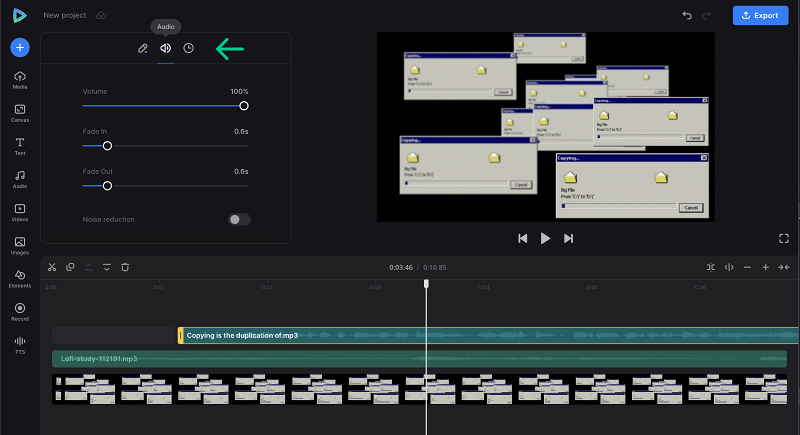Click the New project title
The height and width of the screenshot is (435, 800).
pos(65,15)
